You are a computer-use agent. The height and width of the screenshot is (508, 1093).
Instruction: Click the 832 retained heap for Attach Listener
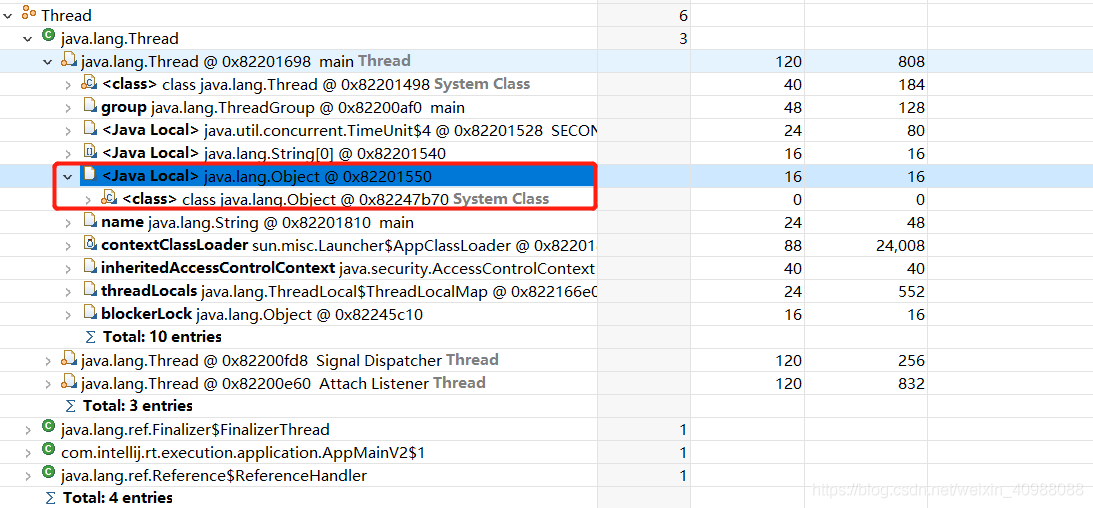[x=912, y=384]
